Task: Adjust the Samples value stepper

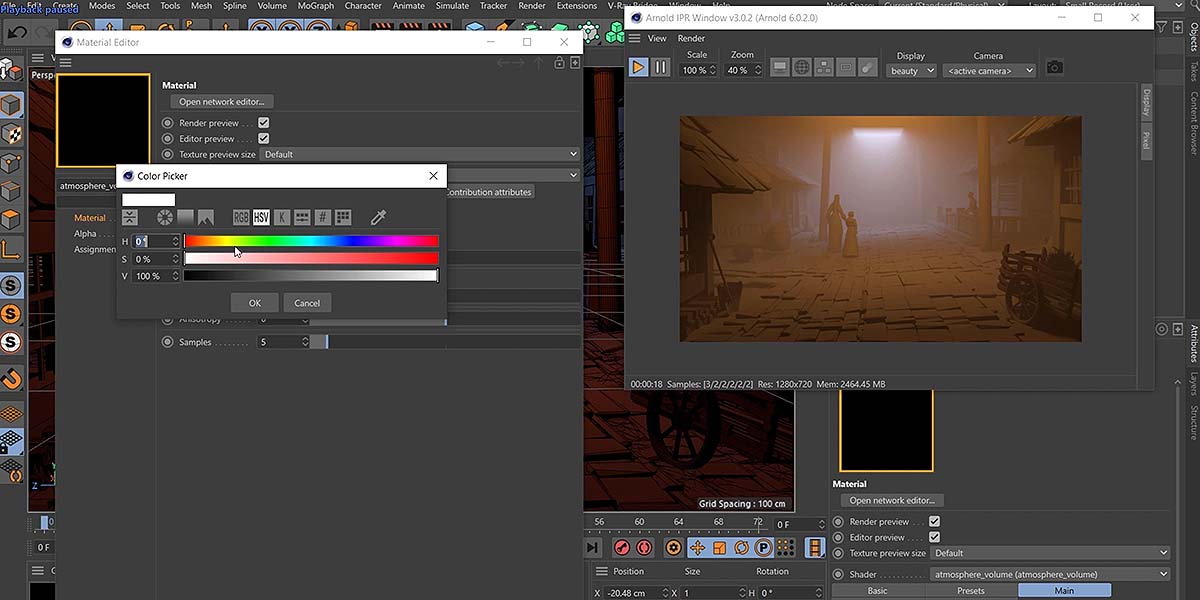Action: [305, 342]
